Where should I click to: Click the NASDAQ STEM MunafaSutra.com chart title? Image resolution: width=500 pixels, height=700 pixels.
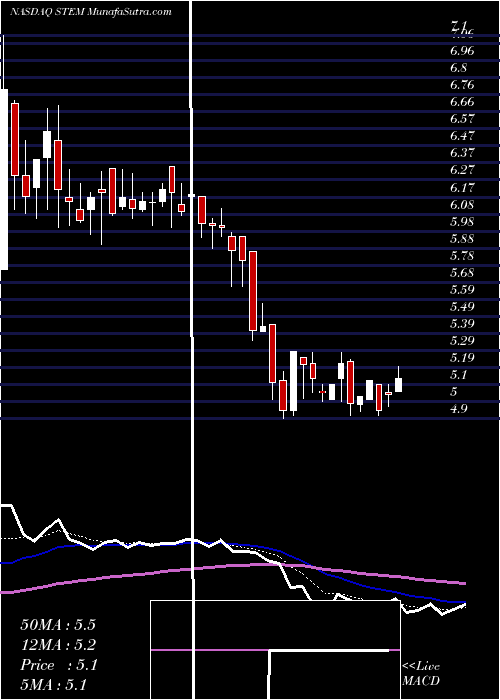[x=91, y=12]
